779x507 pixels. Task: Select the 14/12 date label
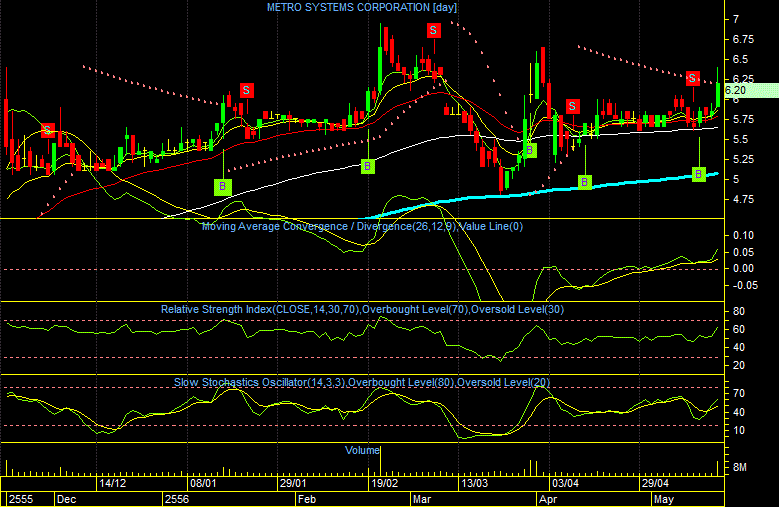click(113, 483)
